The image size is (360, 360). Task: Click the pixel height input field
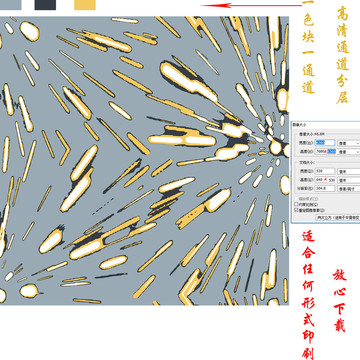point(325,152)
